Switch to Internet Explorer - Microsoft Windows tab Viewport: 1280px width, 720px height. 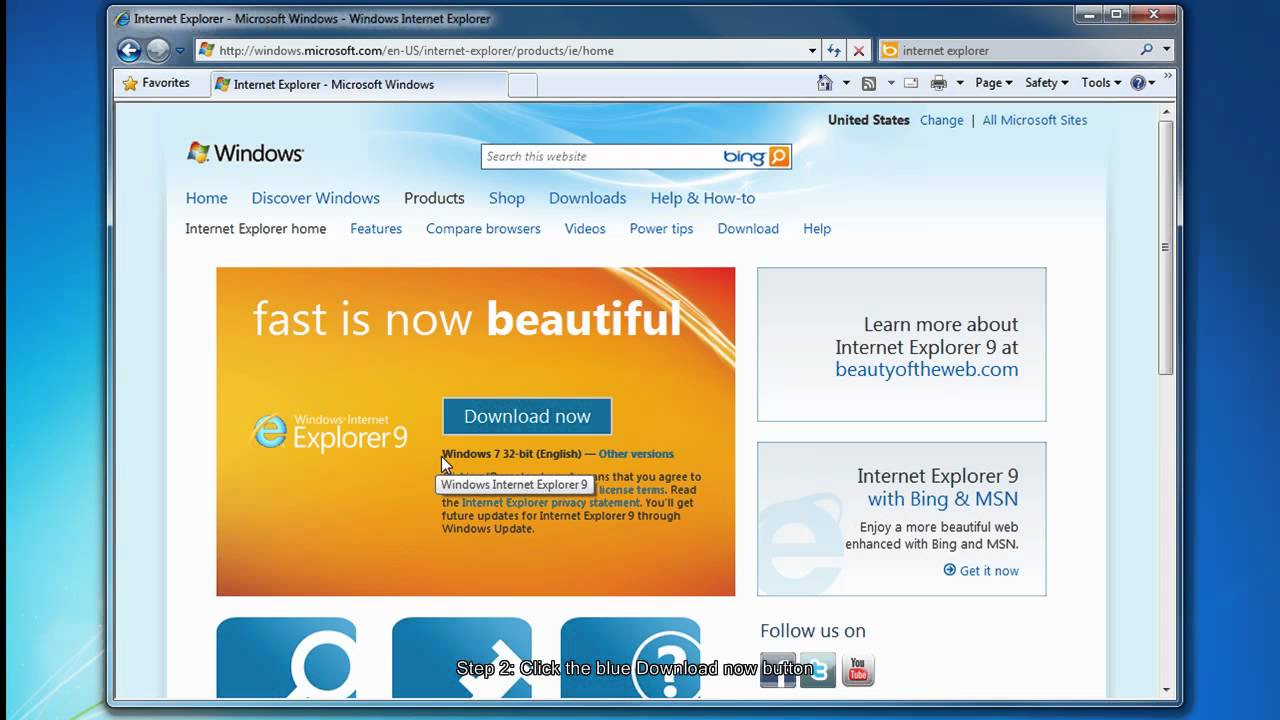coord(360,85)
